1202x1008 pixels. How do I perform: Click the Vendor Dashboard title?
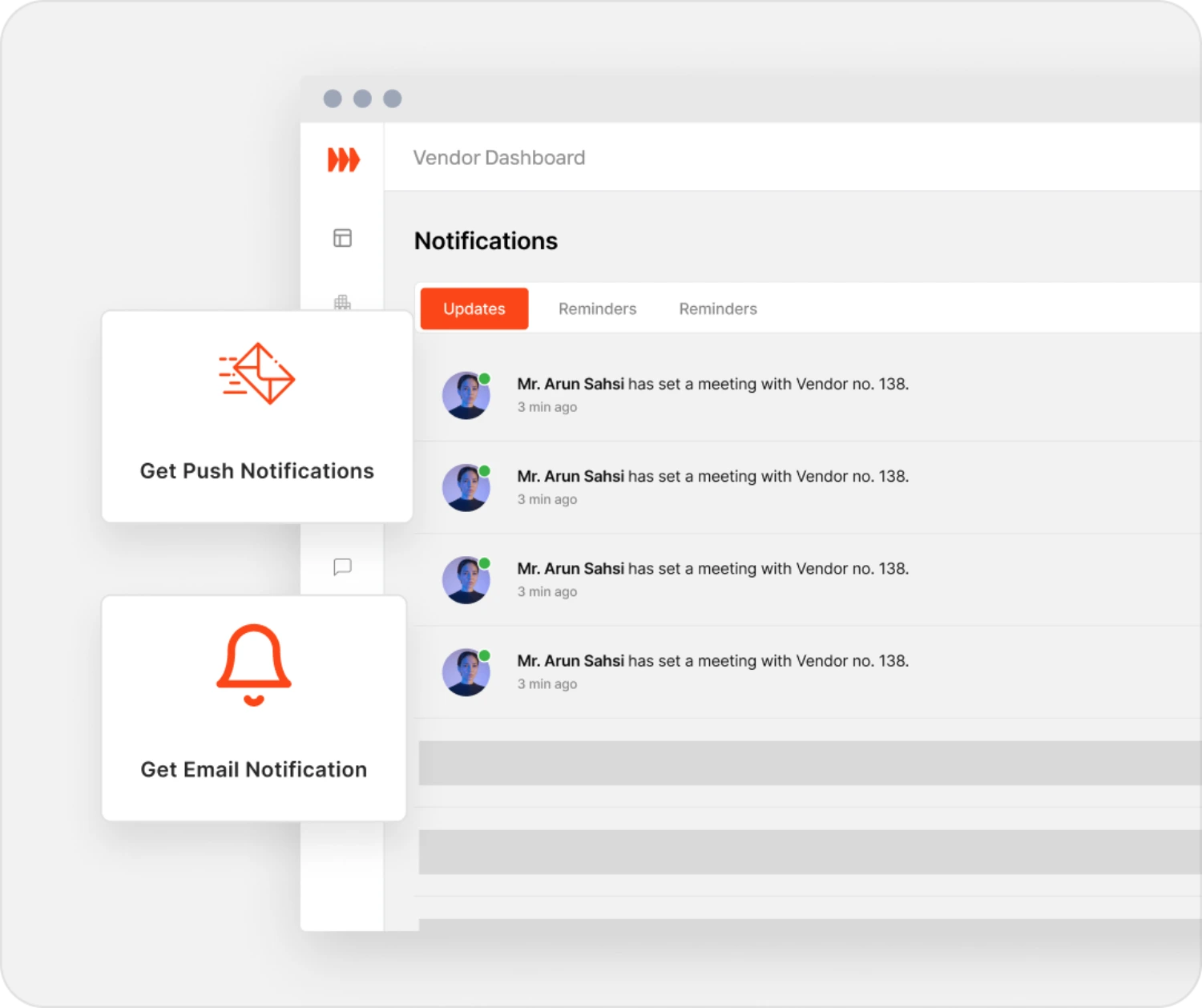pyautogui.click(x=498, y=158)
